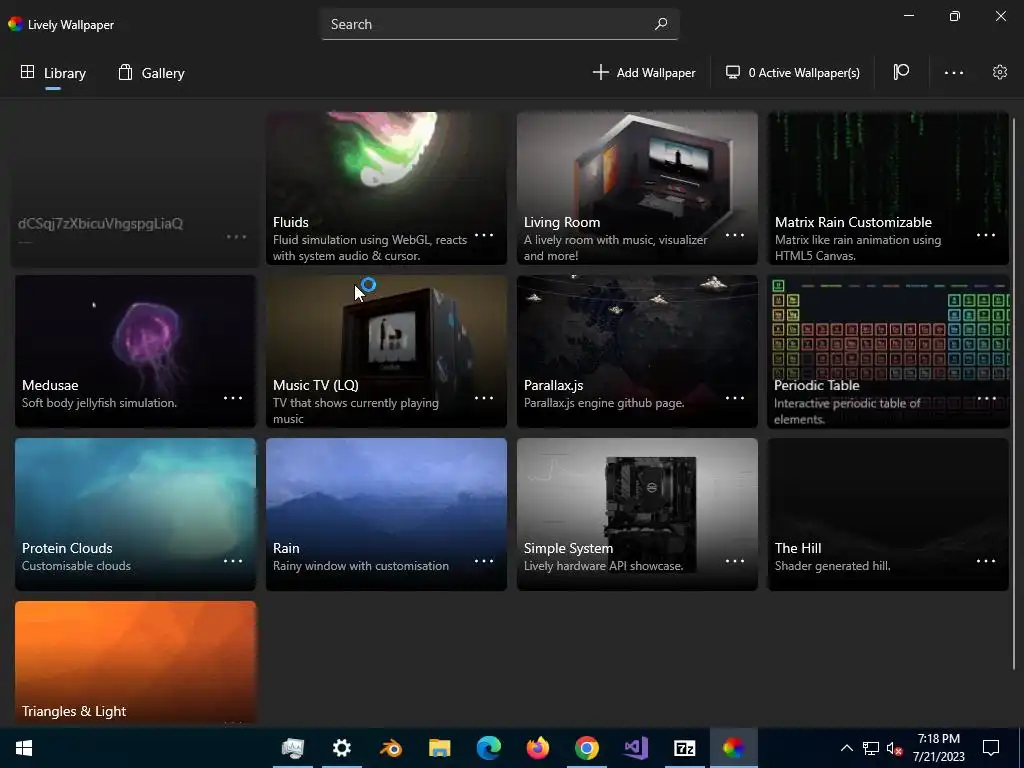Screen dimensions: 1024x768
Task: Open more options for Parallax.js wallpaper
Action: click(x=735, y=398)
